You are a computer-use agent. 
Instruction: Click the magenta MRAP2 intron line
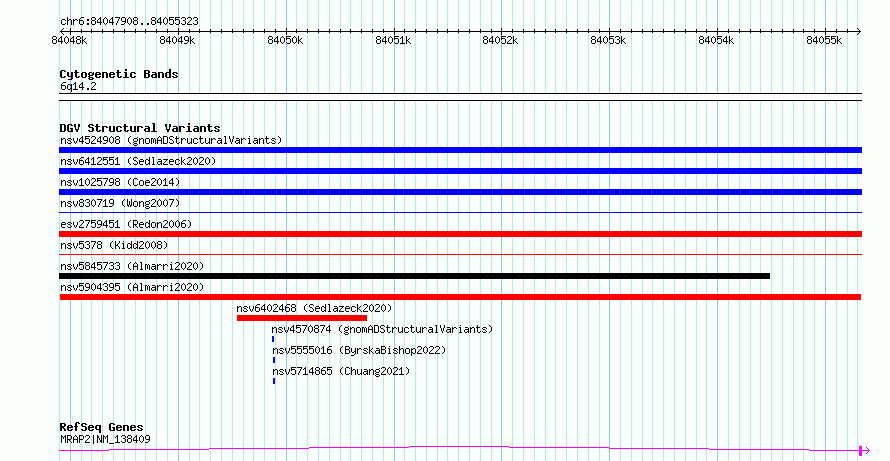point(459,448)
